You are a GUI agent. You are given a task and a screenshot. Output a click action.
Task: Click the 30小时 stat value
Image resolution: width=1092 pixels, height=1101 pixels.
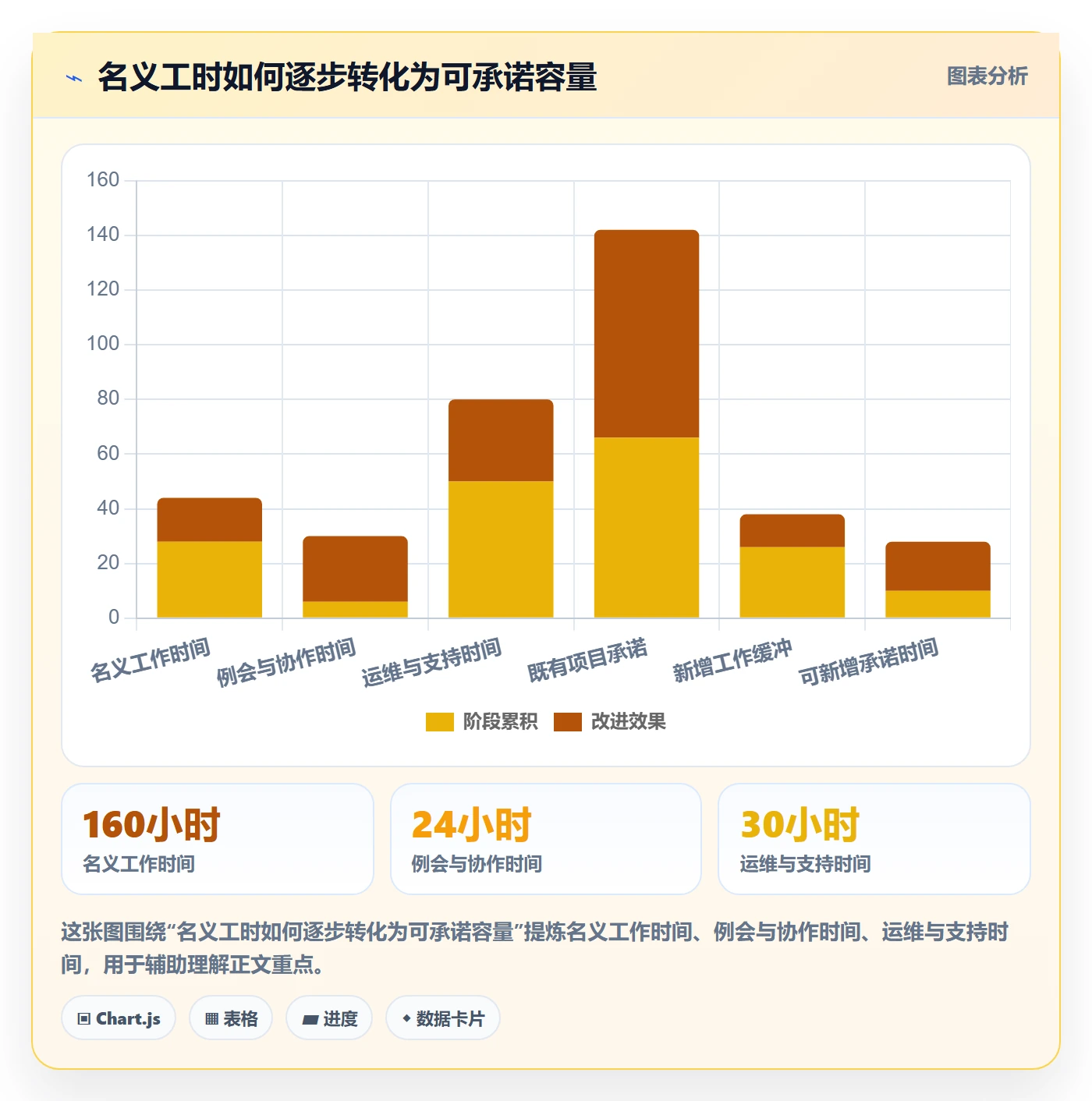tap(799, 824)
